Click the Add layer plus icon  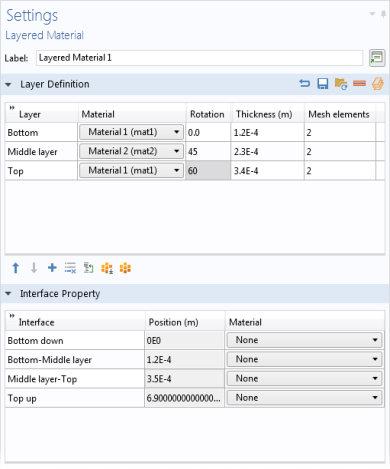click(x=52, y=268)
